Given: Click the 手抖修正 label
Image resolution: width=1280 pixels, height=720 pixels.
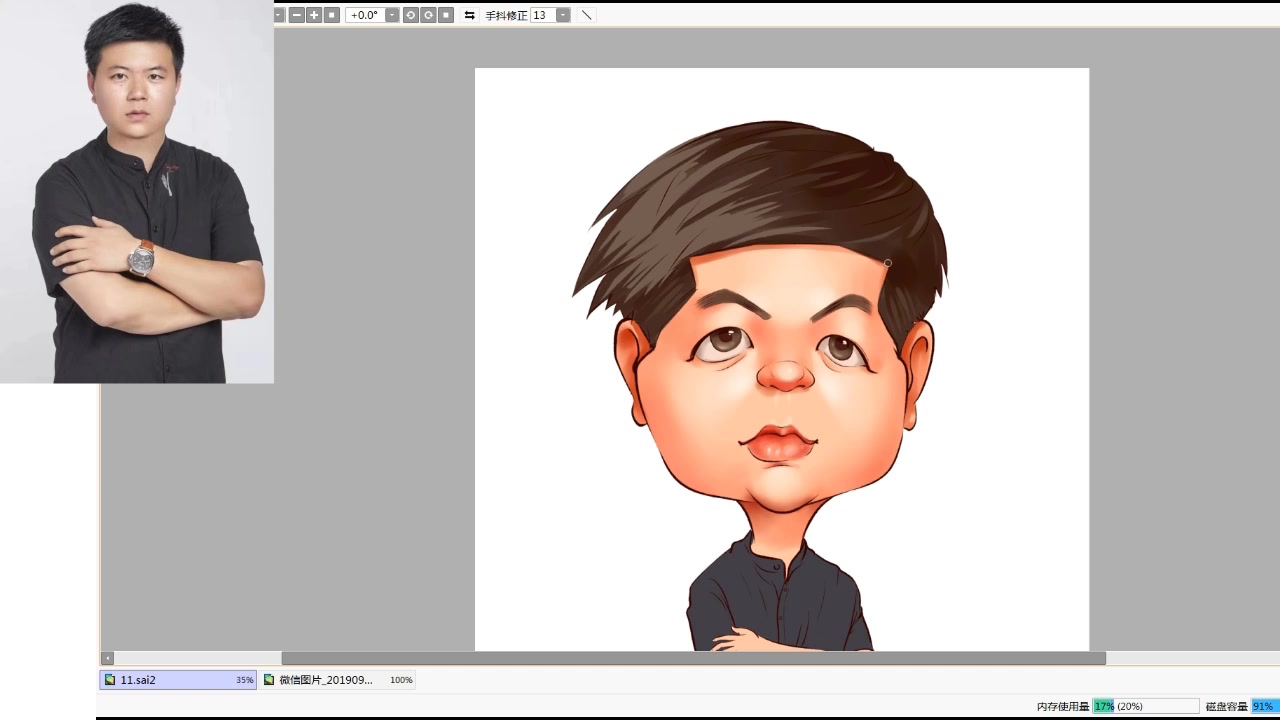Looking at the screenshot, I should click(x=506, y=15).
